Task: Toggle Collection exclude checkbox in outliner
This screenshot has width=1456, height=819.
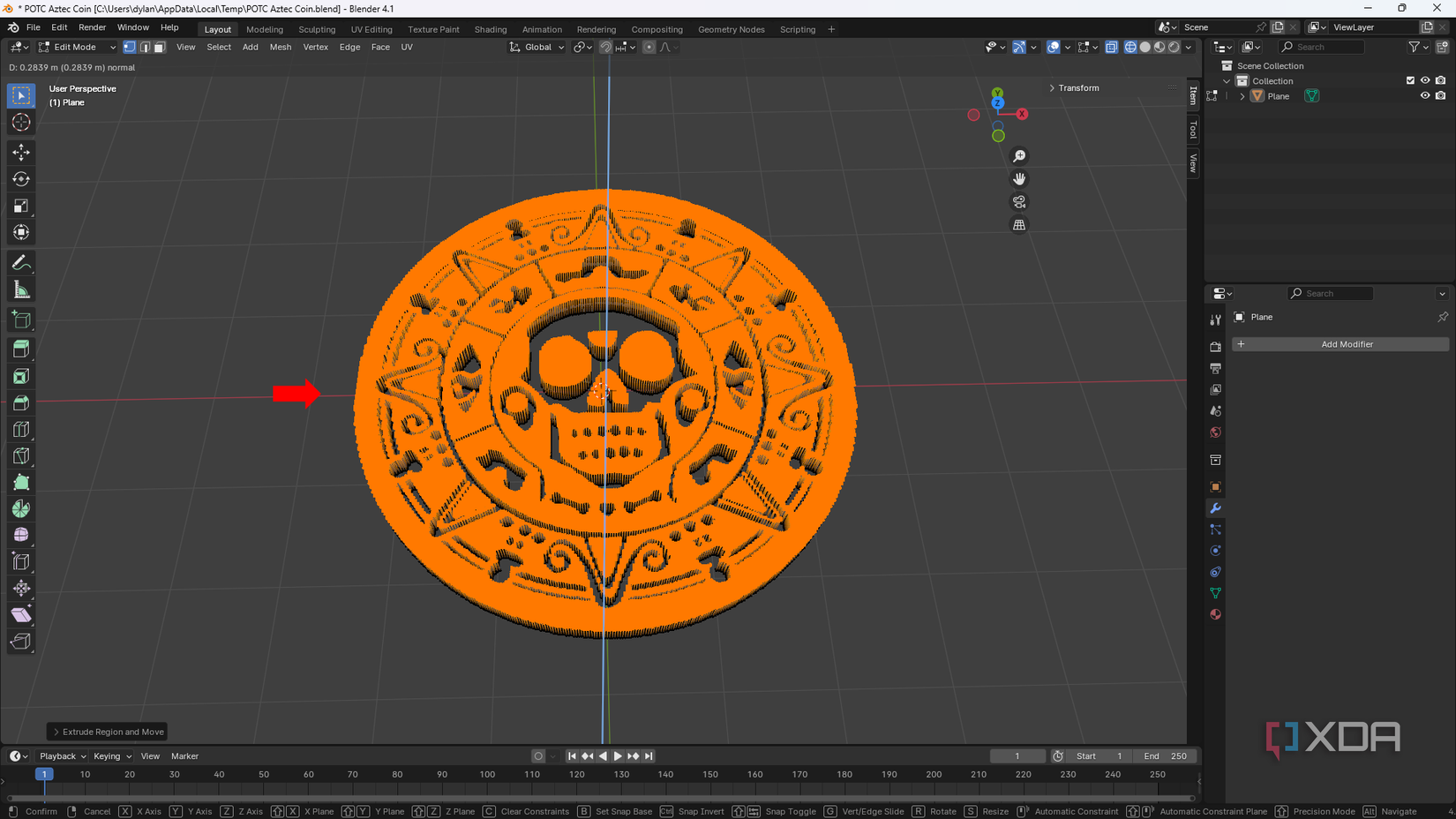Action: (x=1410, y=80)
